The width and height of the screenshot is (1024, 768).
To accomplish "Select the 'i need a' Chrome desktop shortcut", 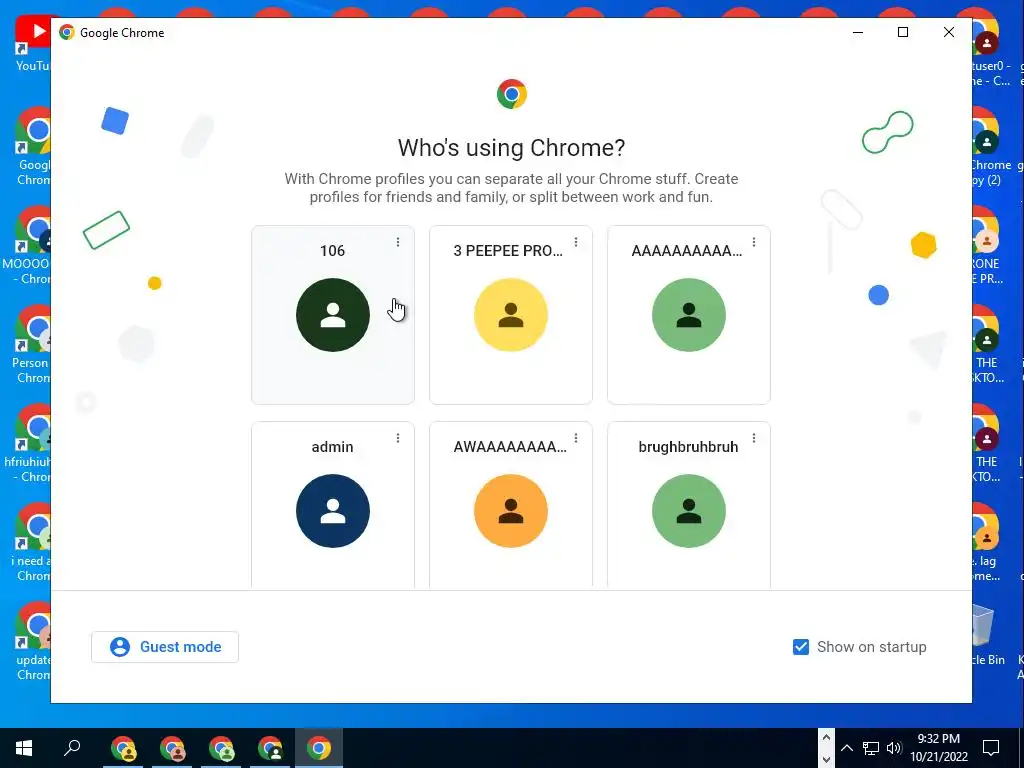I will click(30, 542).
